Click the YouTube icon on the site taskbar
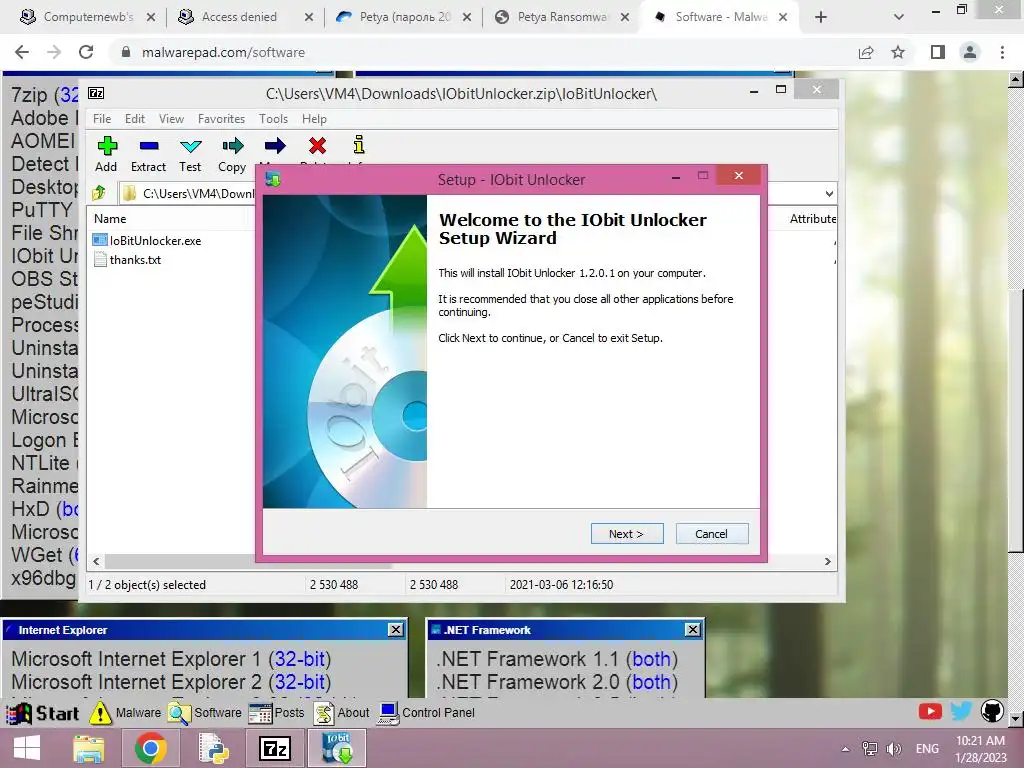 pos(930,711)
